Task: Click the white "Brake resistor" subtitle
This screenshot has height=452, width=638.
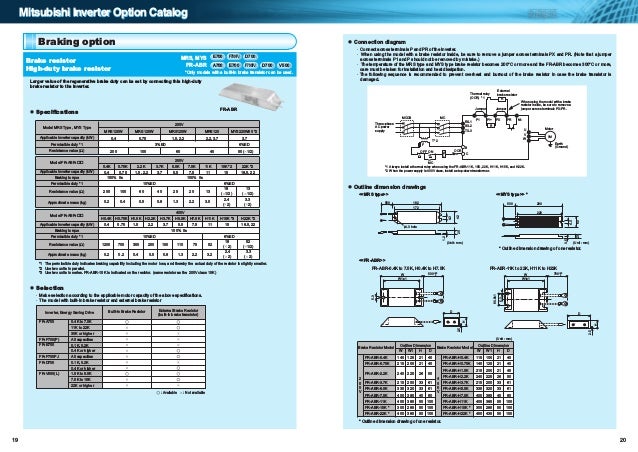Action: point(51,60)
